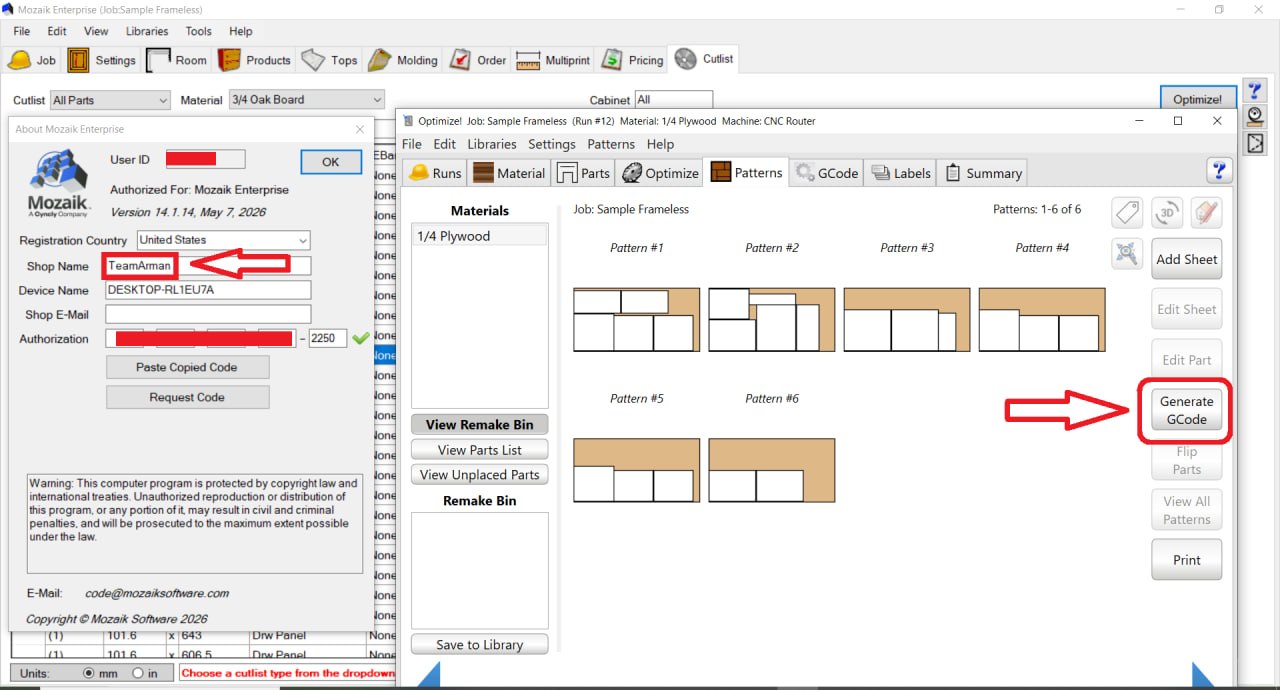The height and width of the screenshot is (690, 1280).
Task: Select the Cutlist tab with saw blade icon
Action: (x=705, y=59)
